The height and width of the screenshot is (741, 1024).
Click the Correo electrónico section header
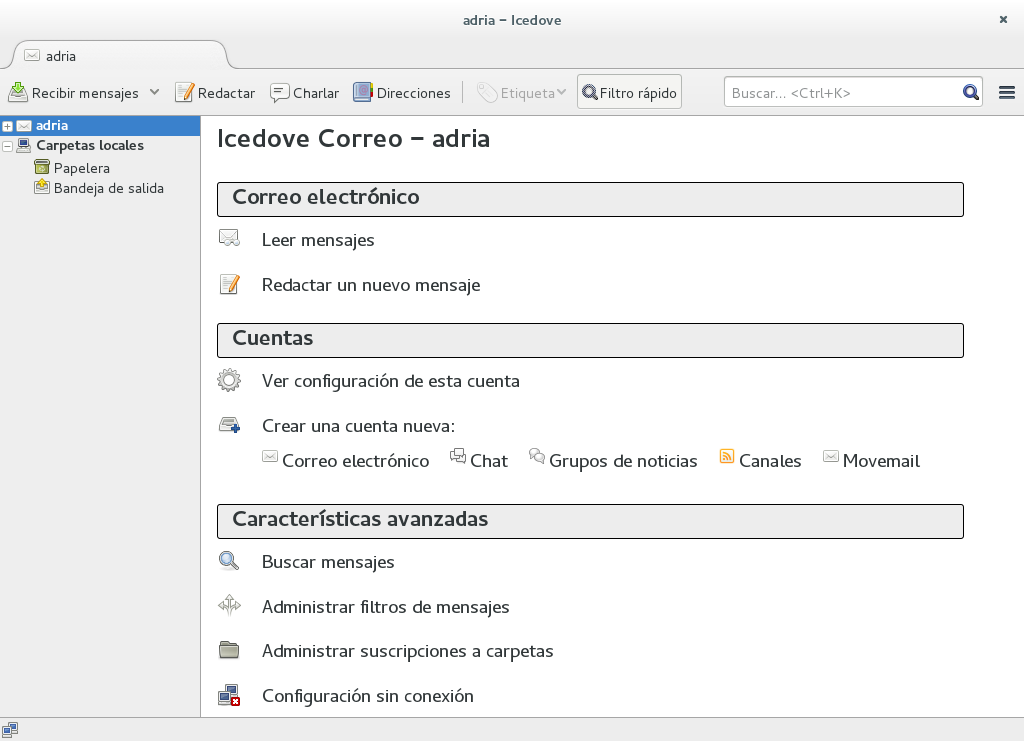tap(590, 199)
